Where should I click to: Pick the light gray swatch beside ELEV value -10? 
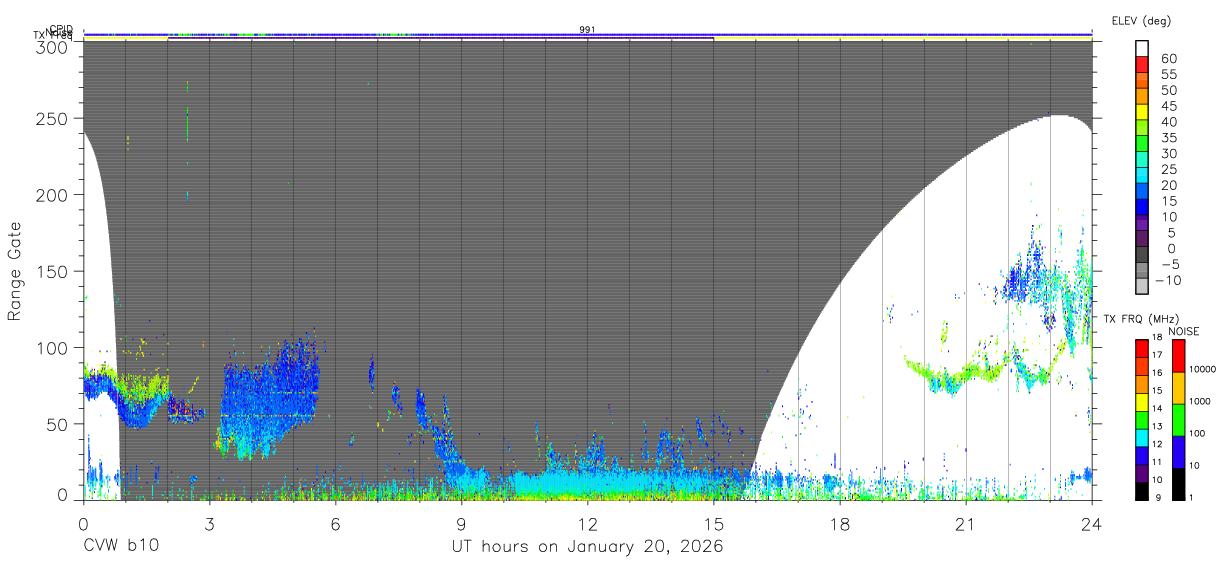coord(1142,286)
